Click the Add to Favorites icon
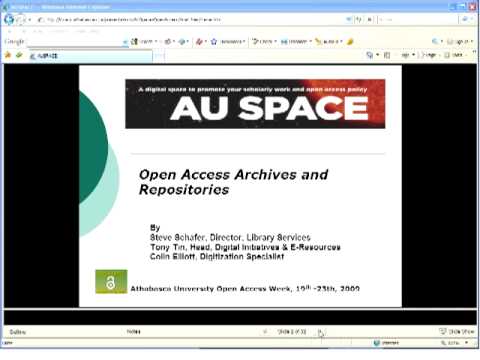This screenshot has width=480, height=360. coord(19,55)
